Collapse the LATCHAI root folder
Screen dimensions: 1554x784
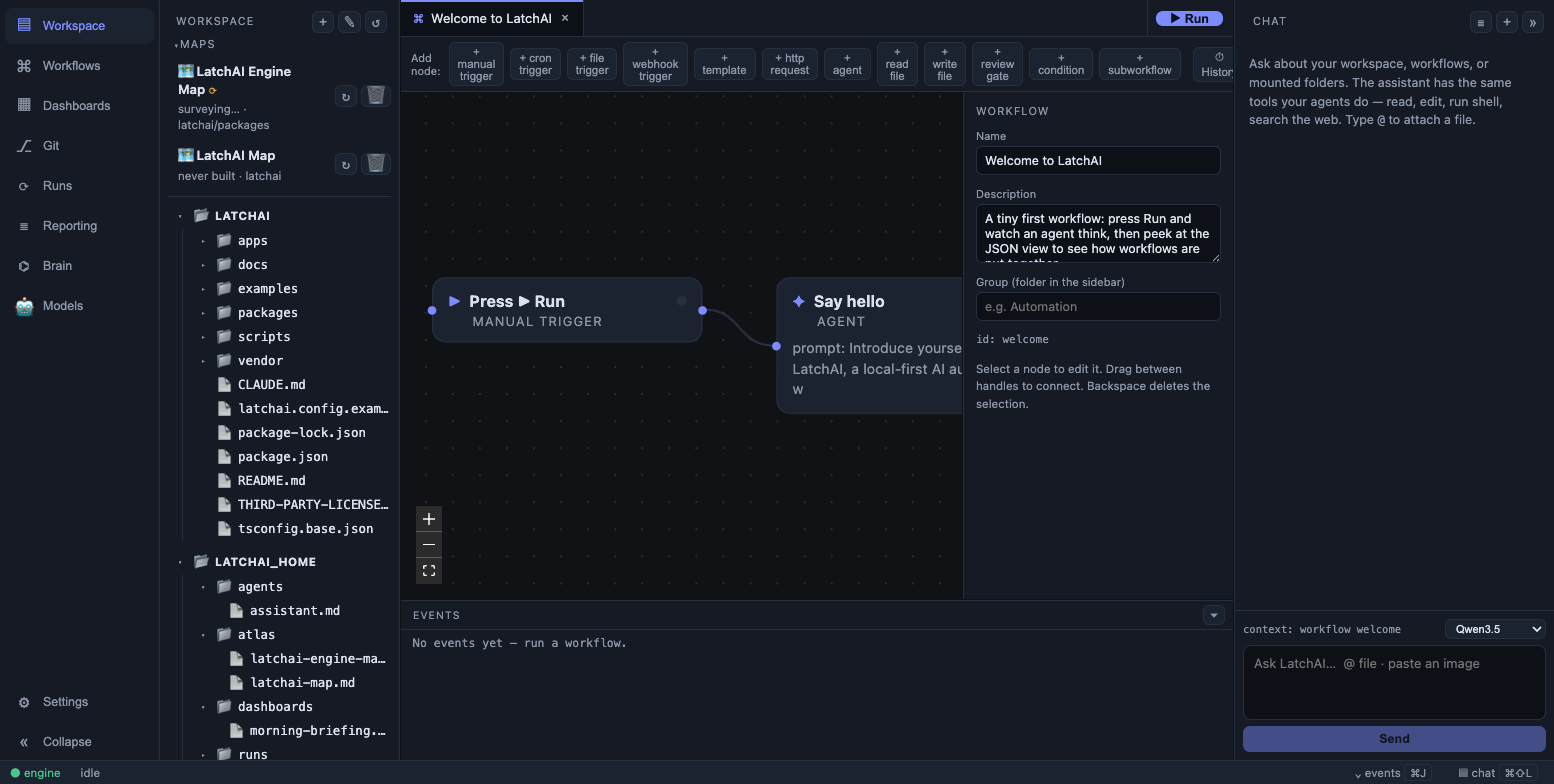[181, 216]
